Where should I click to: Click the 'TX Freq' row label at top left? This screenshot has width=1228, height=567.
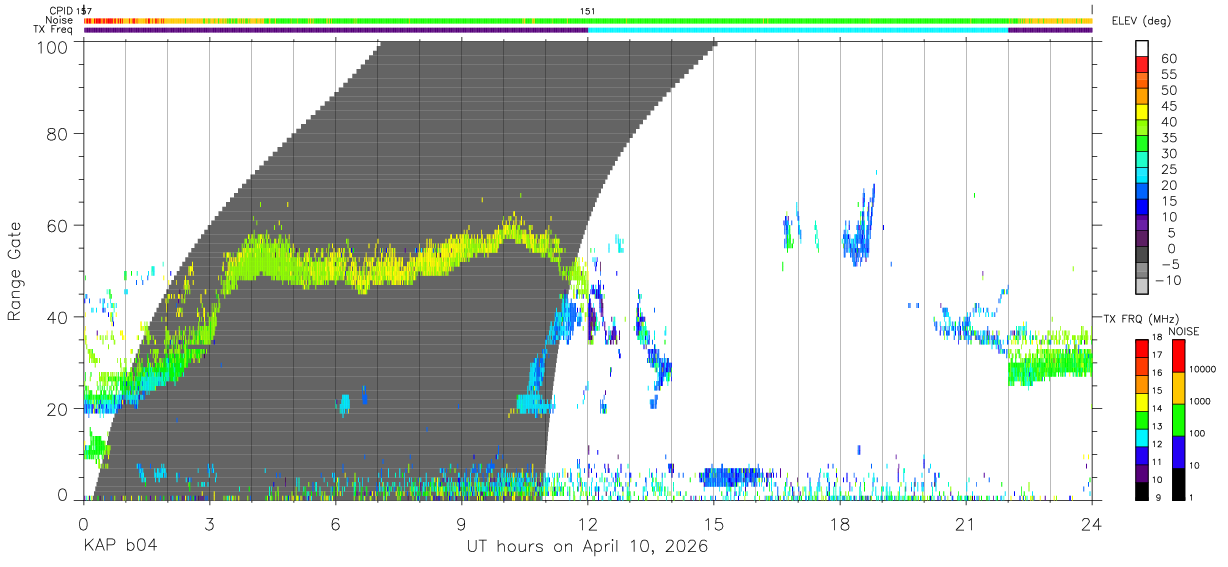coord(53,29)
